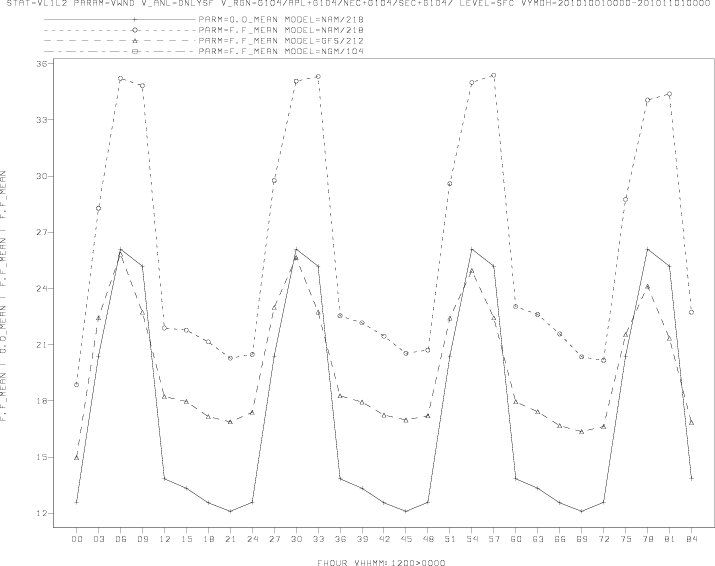Select x-axis forecast hour label 45
The height and width of the screenshot is (566, 715).
click(406, 539)
